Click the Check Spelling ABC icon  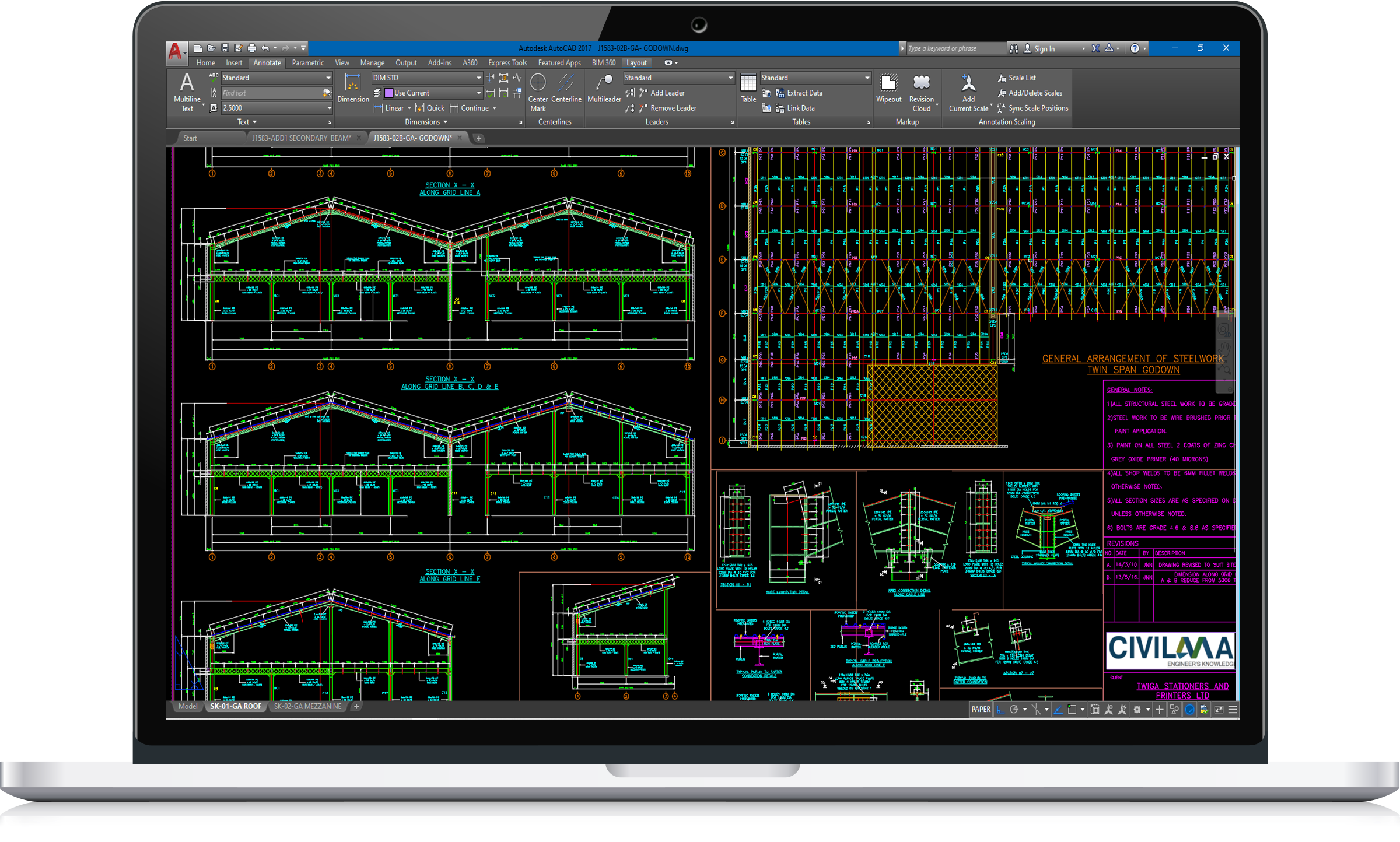pyautogui.click(x=213, y=78)
